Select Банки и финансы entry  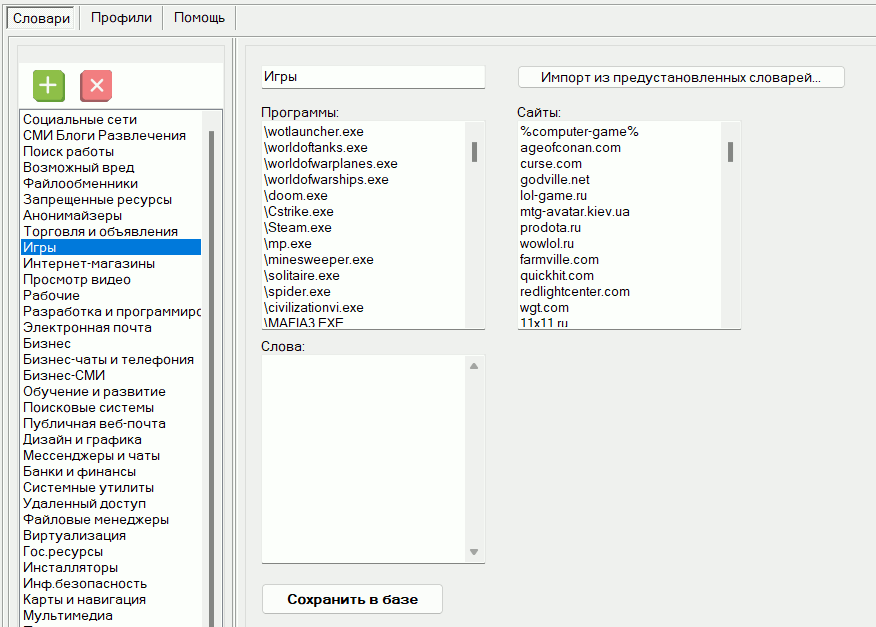pos(79,472)
